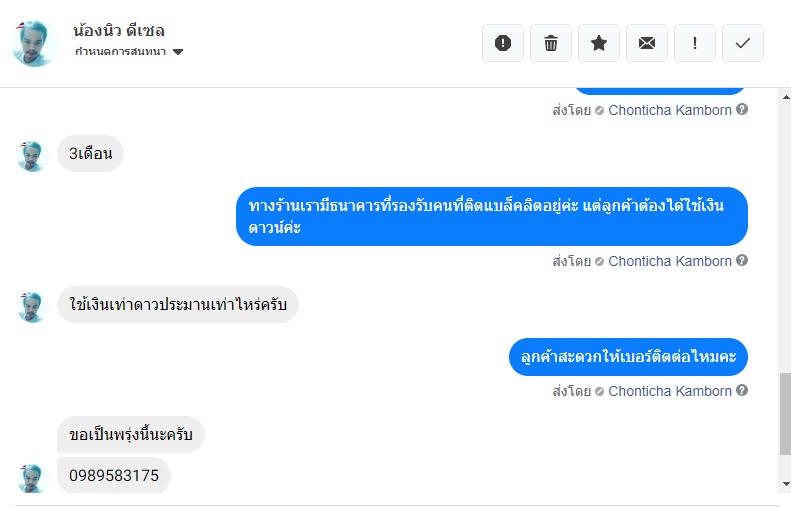Viewport: 791px width, 507px height.
Task: Click the phone number 0989583175 message
Action: (x=114, y=476)
